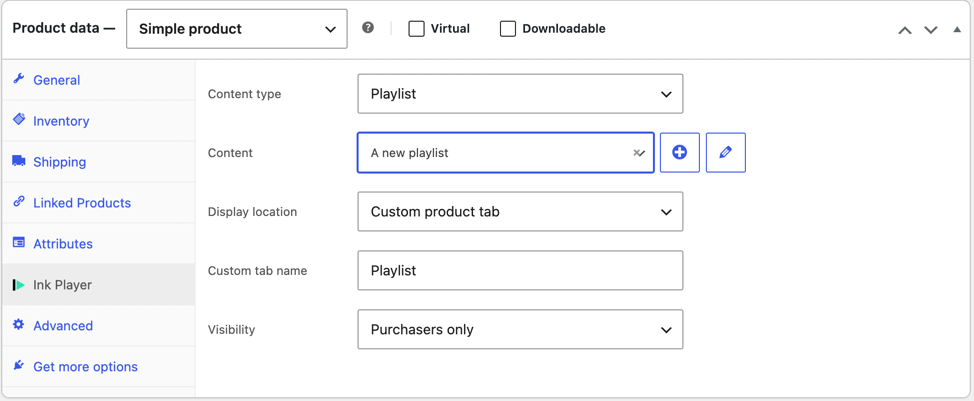
Task: Switch to the Inventory tab
Action: (x=98, y=121)
